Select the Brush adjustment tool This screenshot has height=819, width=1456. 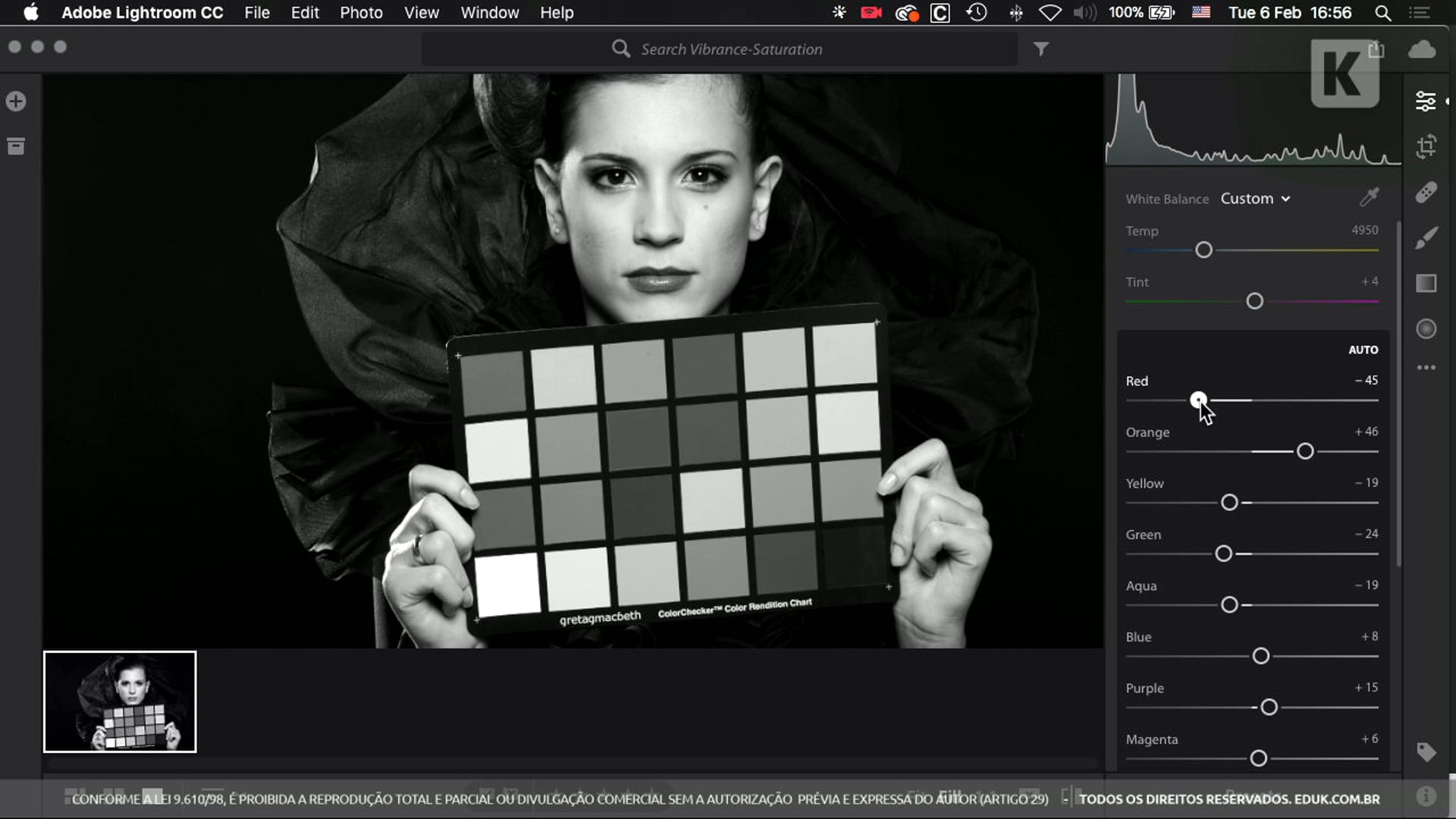pos(1426,238)
